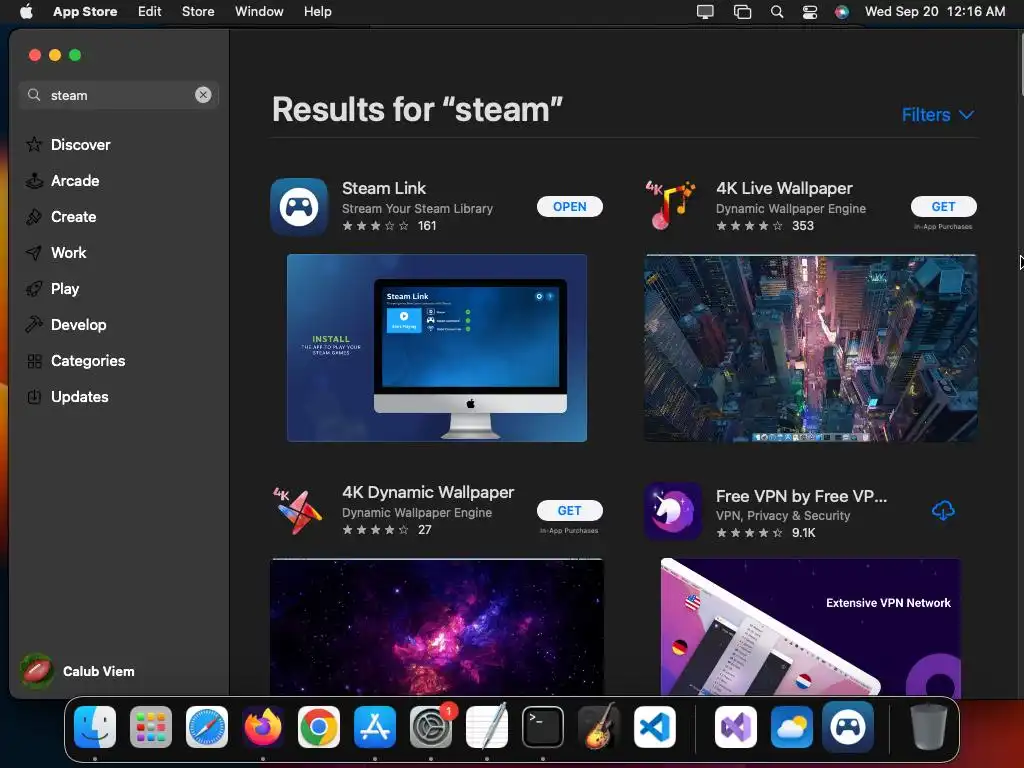Get the 4K Live Wallpaper app

click(943, 206)
